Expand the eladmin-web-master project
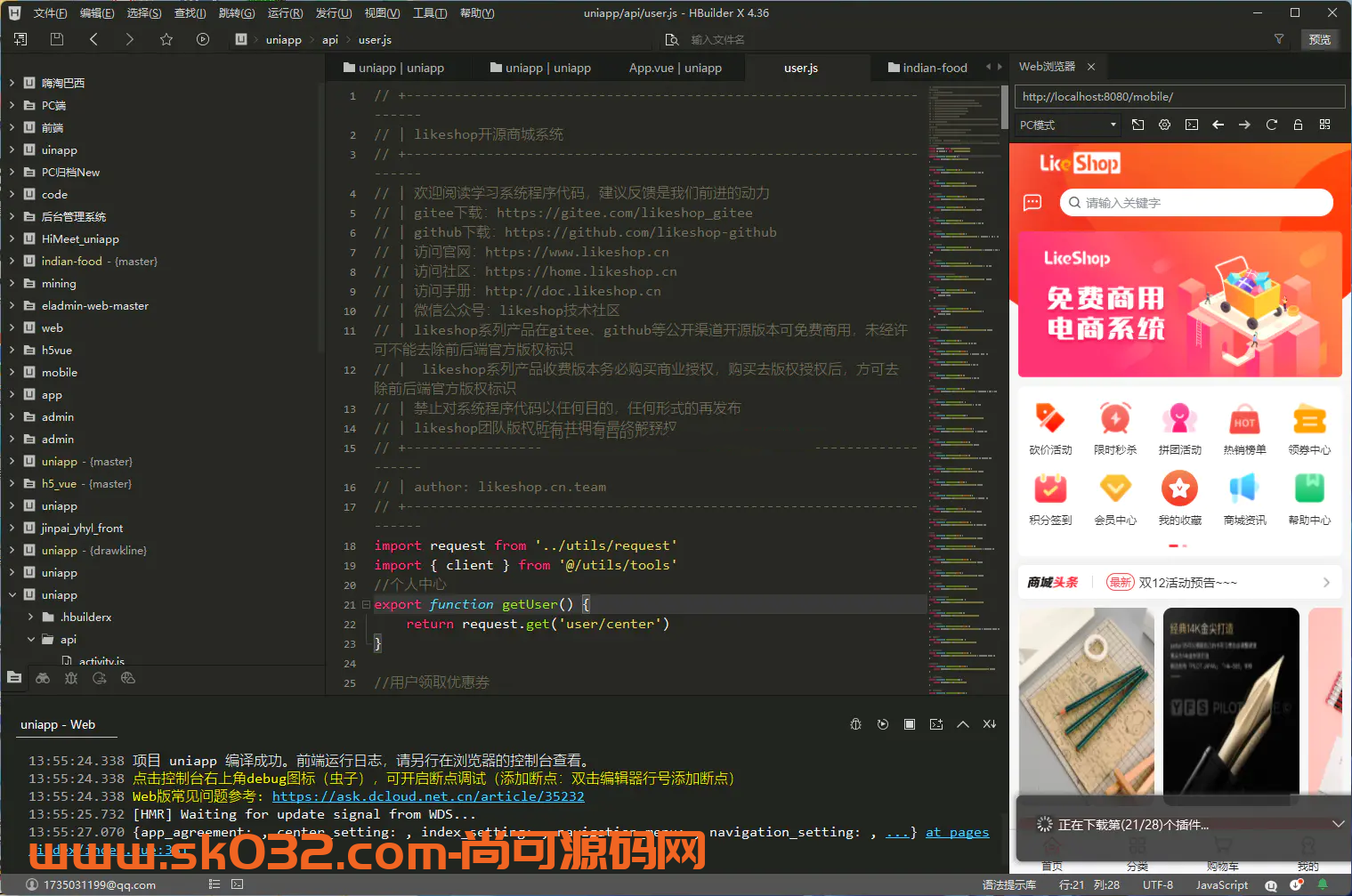 [x=12, y=305]
